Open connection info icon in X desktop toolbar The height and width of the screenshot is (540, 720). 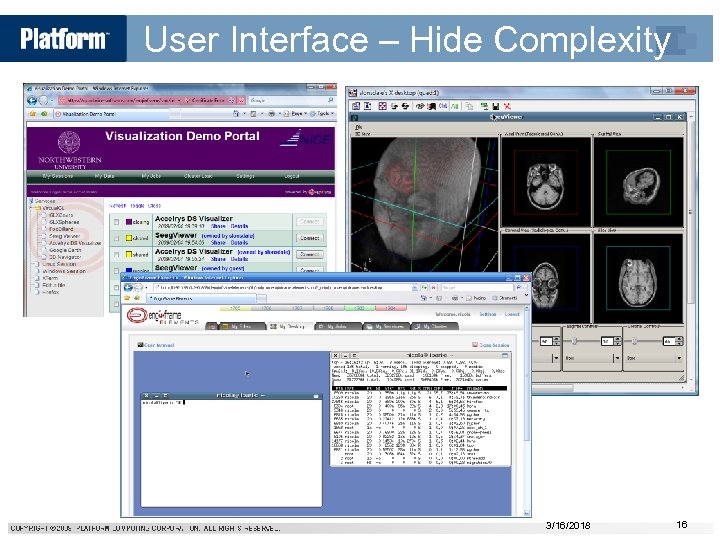click(367, 106)
